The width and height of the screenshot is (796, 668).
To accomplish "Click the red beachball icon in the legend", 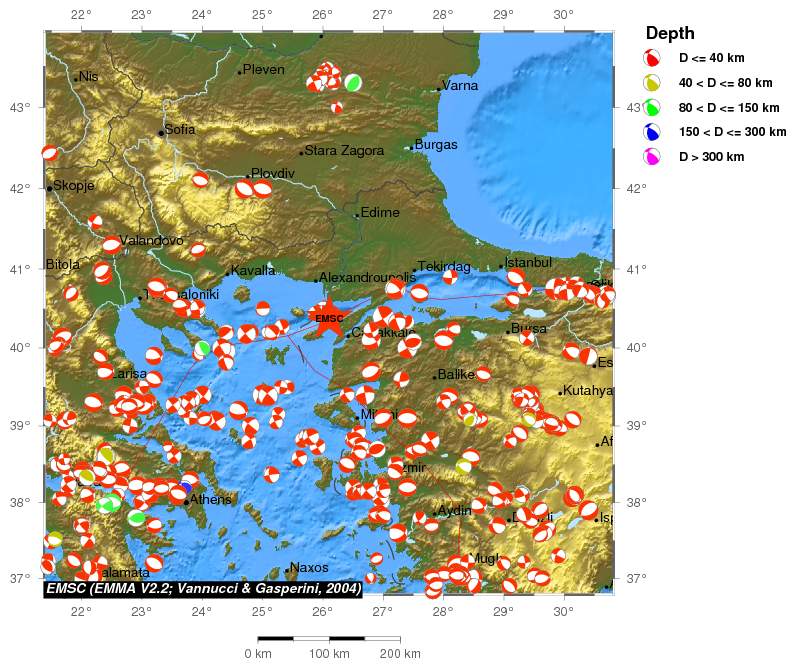I will click(x=652, y=58).
